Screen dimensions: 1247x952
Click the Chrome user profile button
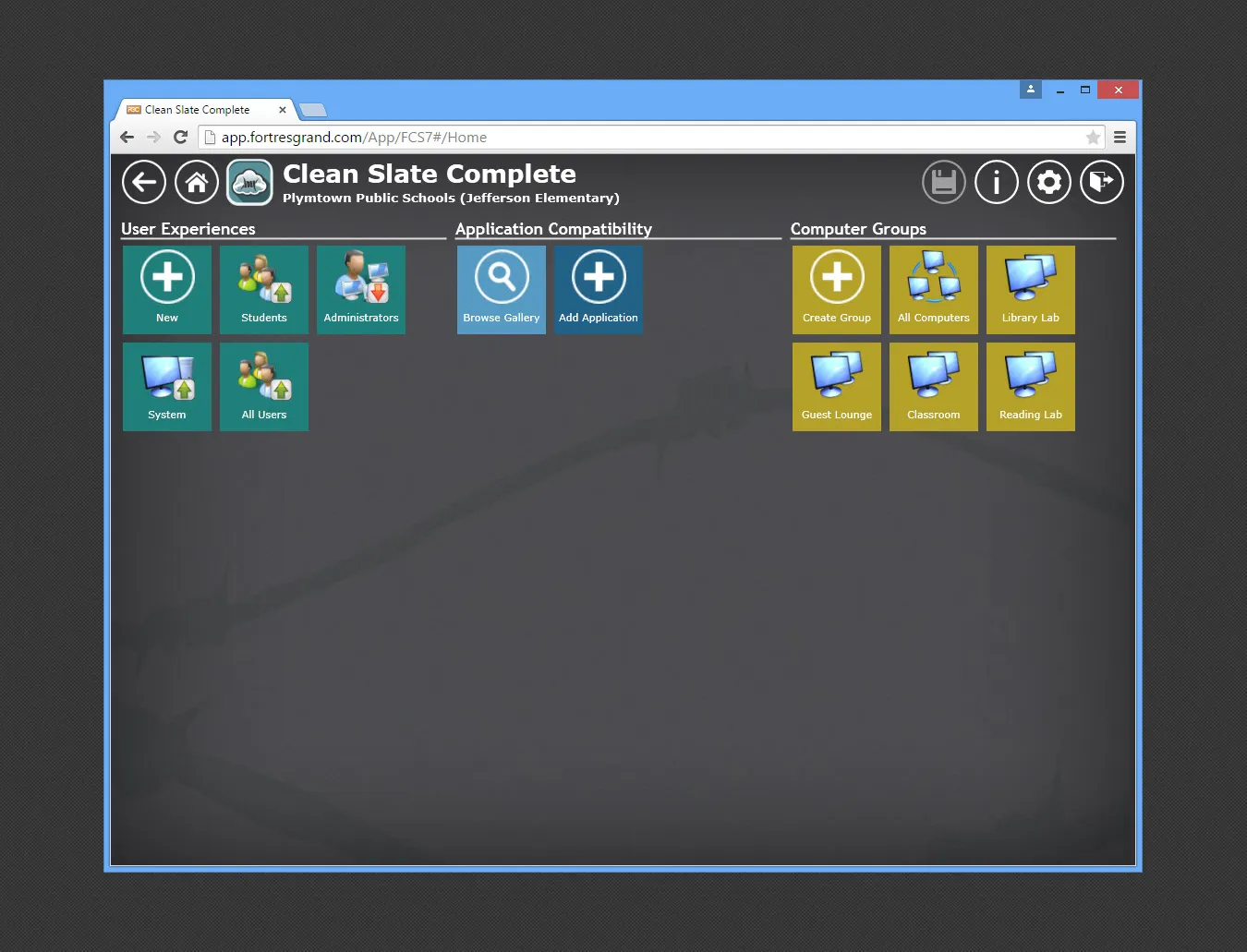pyautogui.click(x=1031, y=90)
